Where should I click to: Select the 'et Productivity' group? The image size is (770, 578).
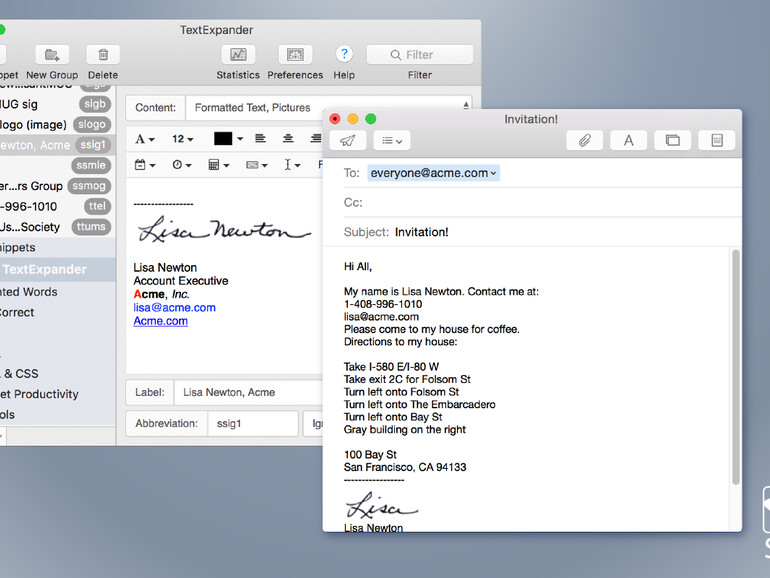coord(56,394)
